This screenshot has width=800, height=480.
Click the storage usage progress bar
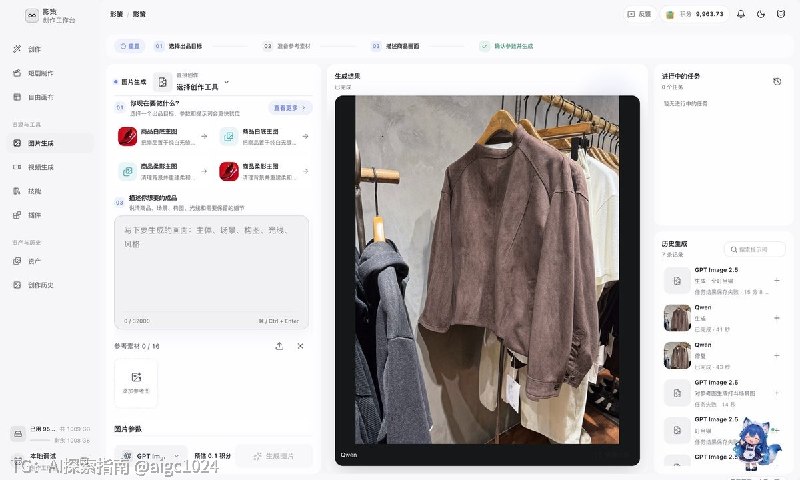point(42,439)
